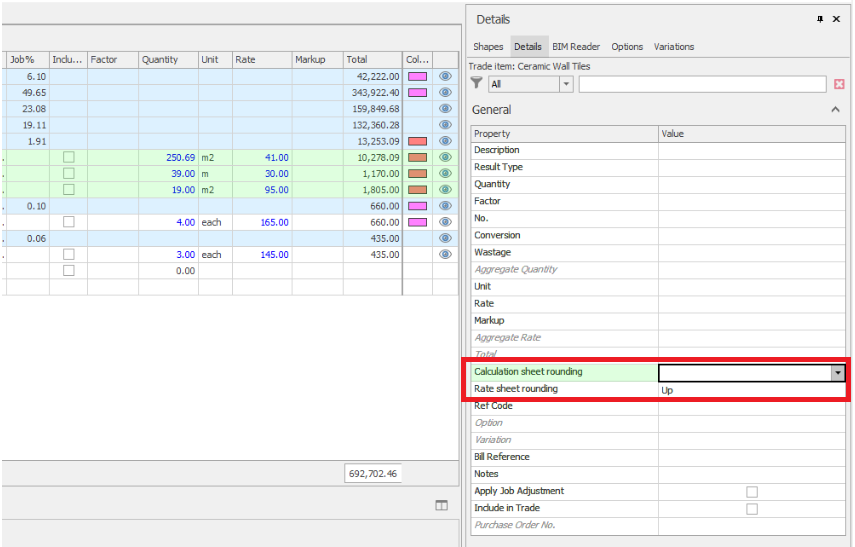
Task: Click the red clear filter icon
Action: [x=839, y=85]
